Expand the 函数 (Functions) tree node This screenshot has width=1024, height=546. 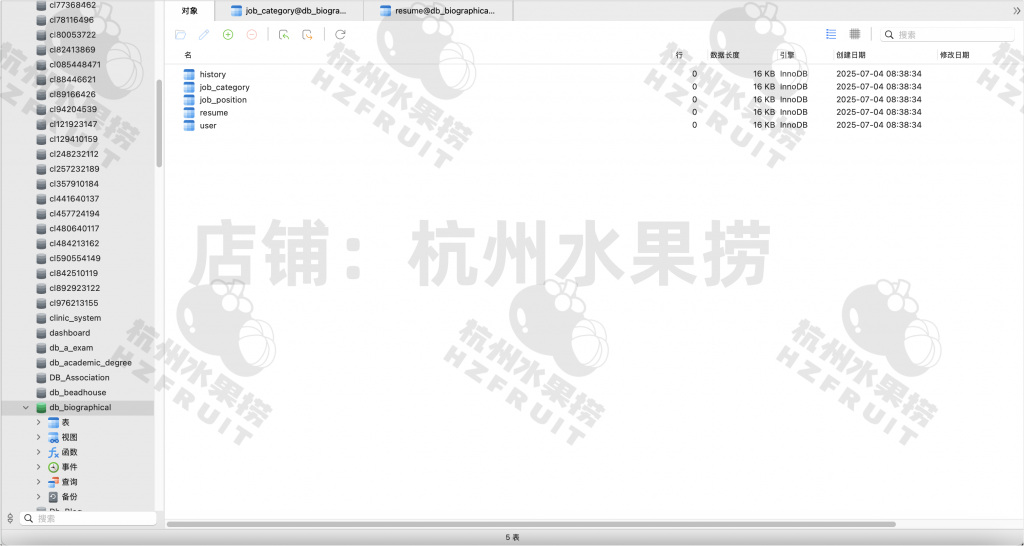pyautogui.click(x=39, y=452)
